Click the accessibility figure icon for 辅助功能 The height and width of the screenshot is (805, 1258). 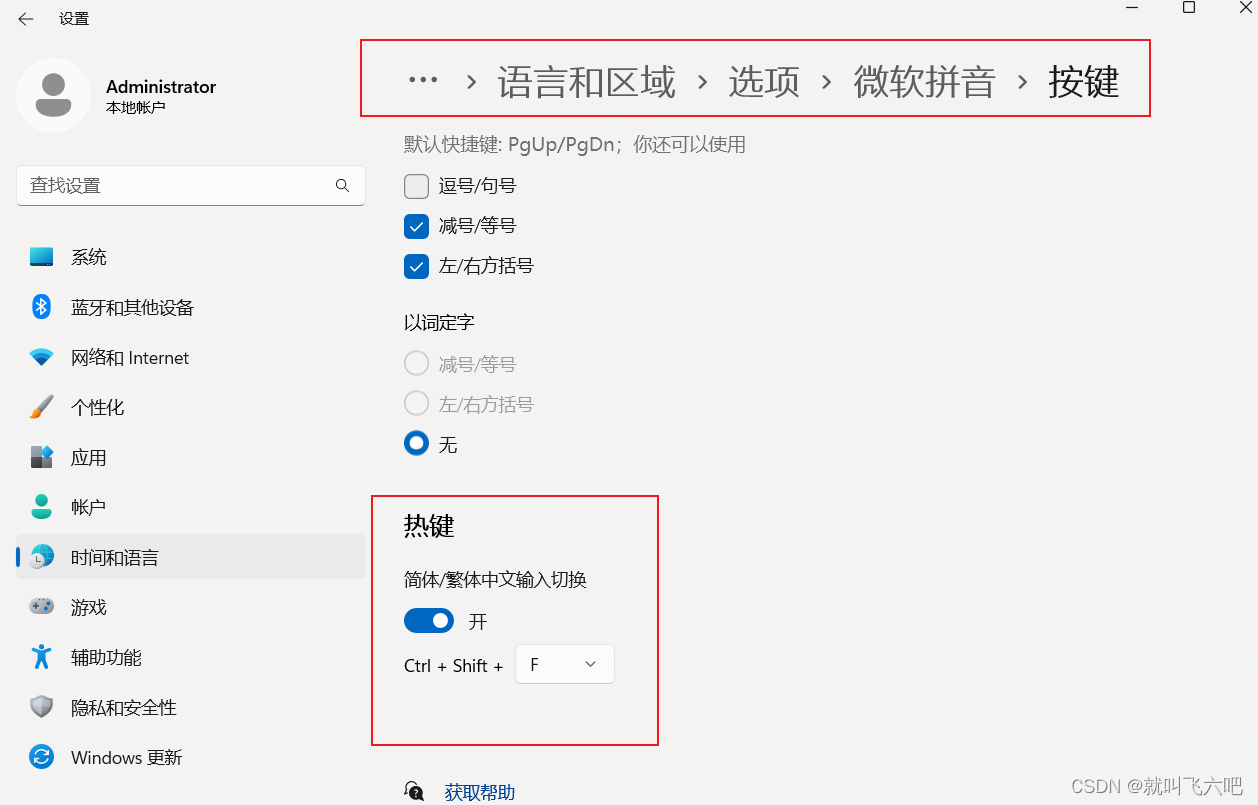tap(41, 657)
